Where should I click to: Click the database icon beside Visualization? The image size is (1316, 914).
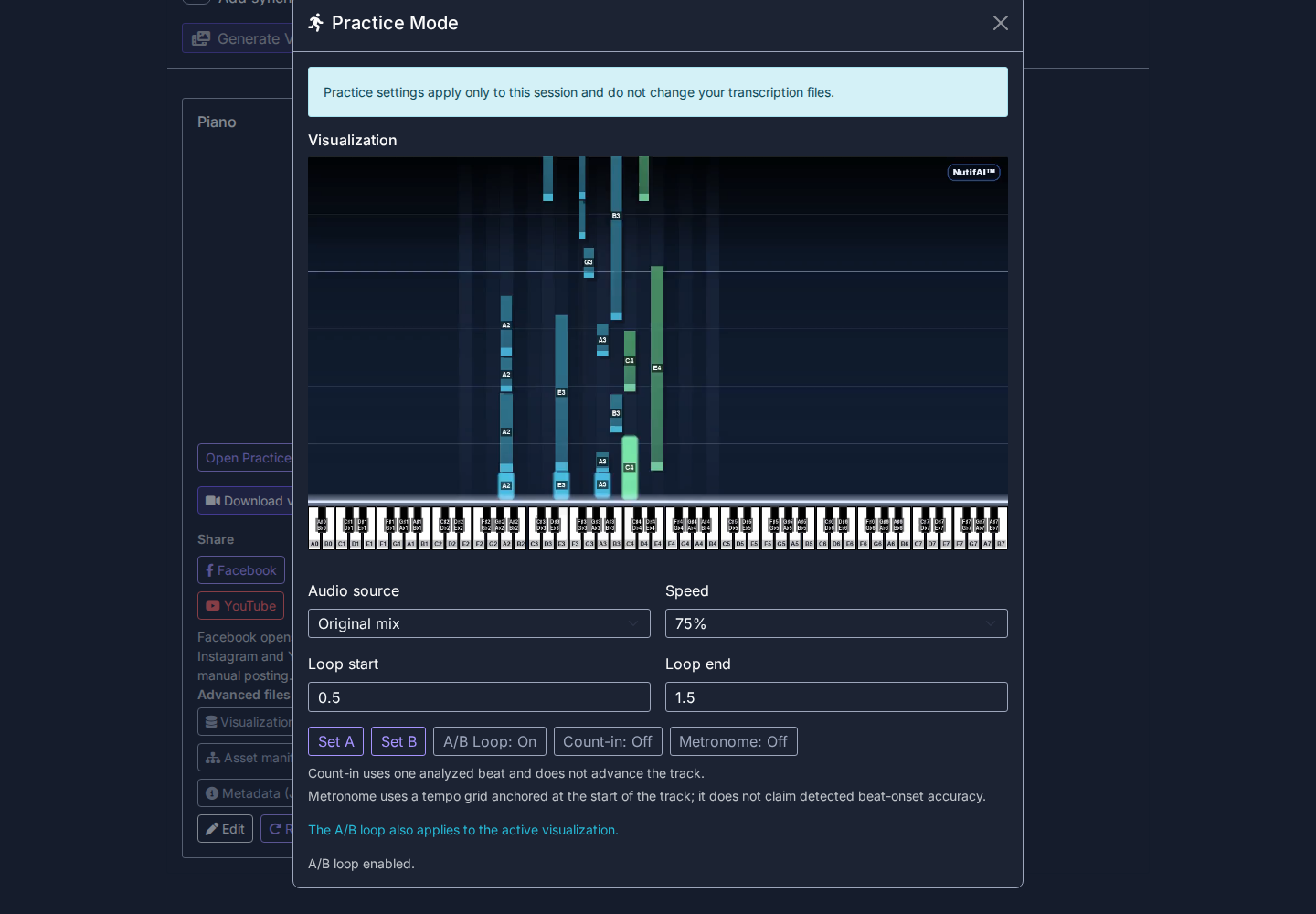coord(211,722)
